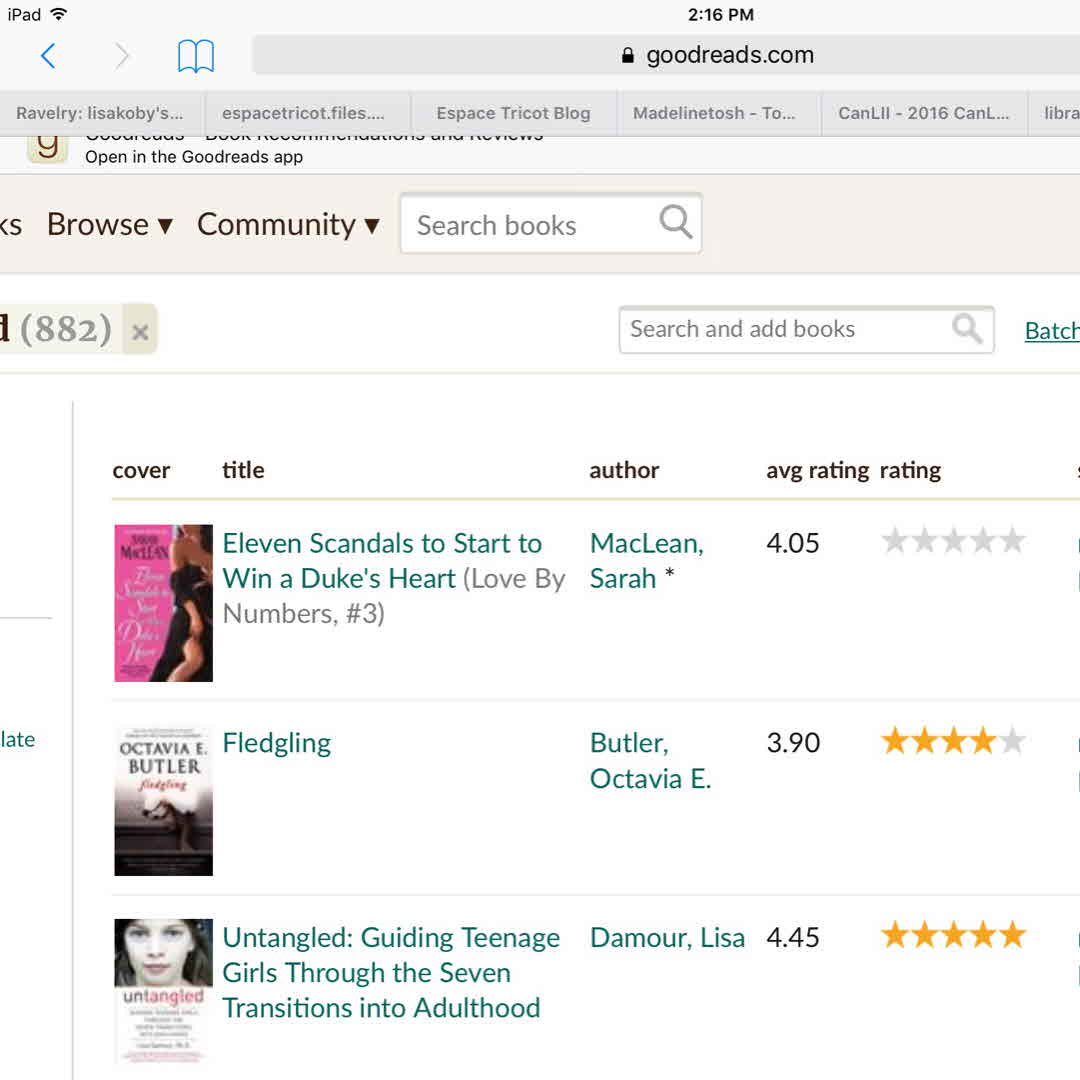The width and height of the screenshot is (1080, 1080).
Task: Rate Eleven Scandals five stars
Action: coord(1013,541)
